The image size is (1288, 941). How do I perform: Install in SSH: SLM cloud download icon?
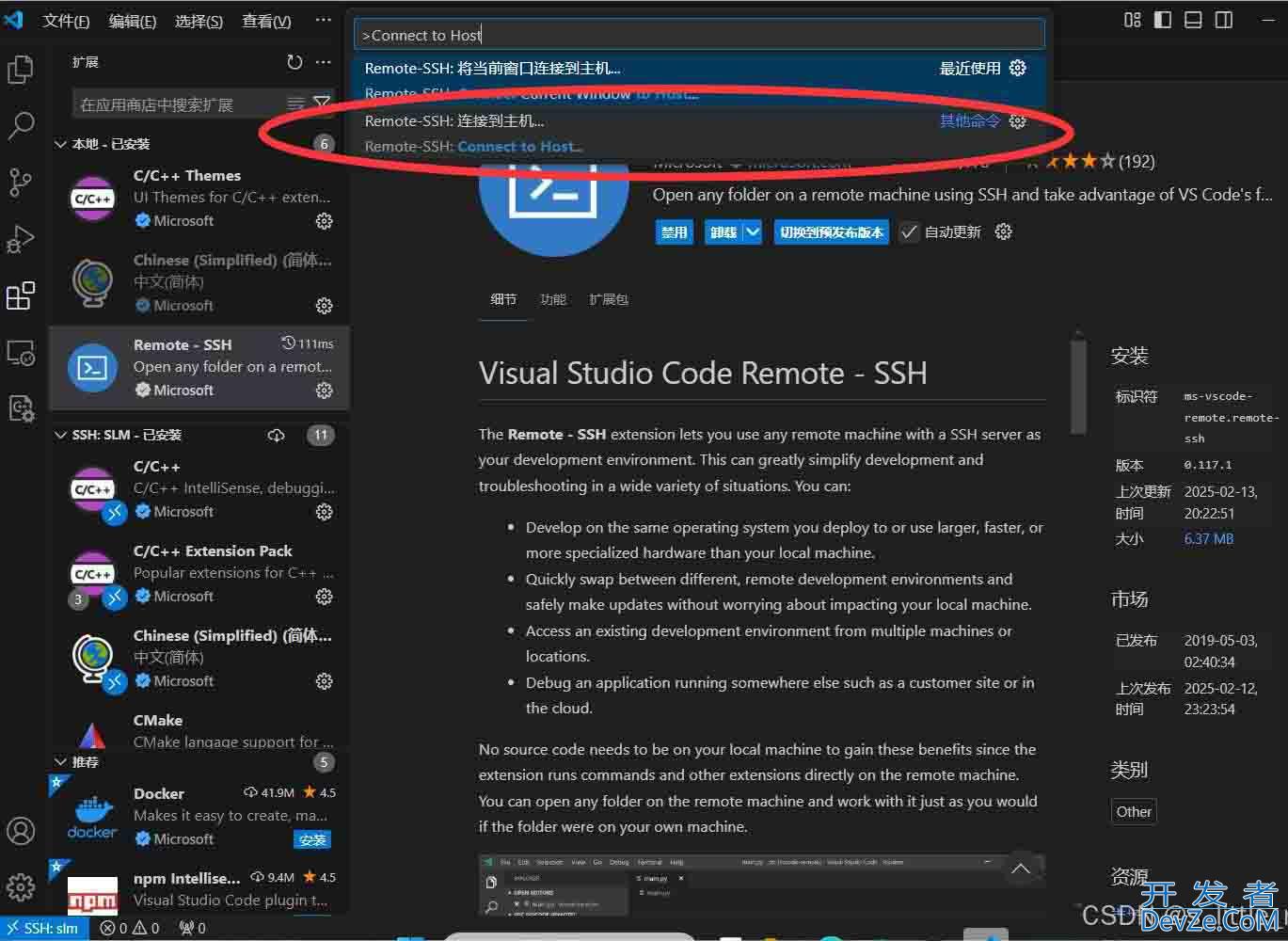click(x=277, y=435)
